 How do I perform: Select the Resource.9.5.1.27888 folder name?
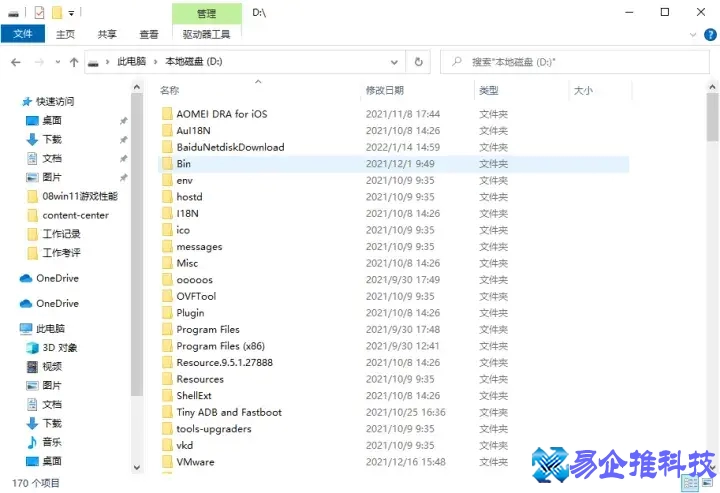[225, 363]
